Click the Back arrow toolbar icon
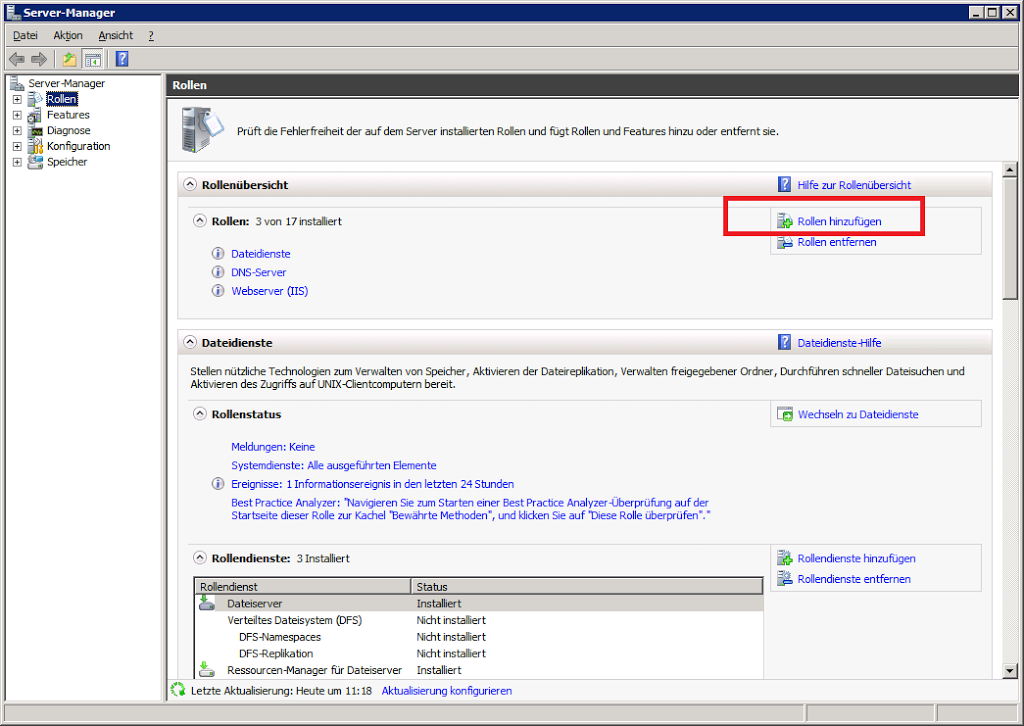The image size is (1024, 726). (17, 59)
